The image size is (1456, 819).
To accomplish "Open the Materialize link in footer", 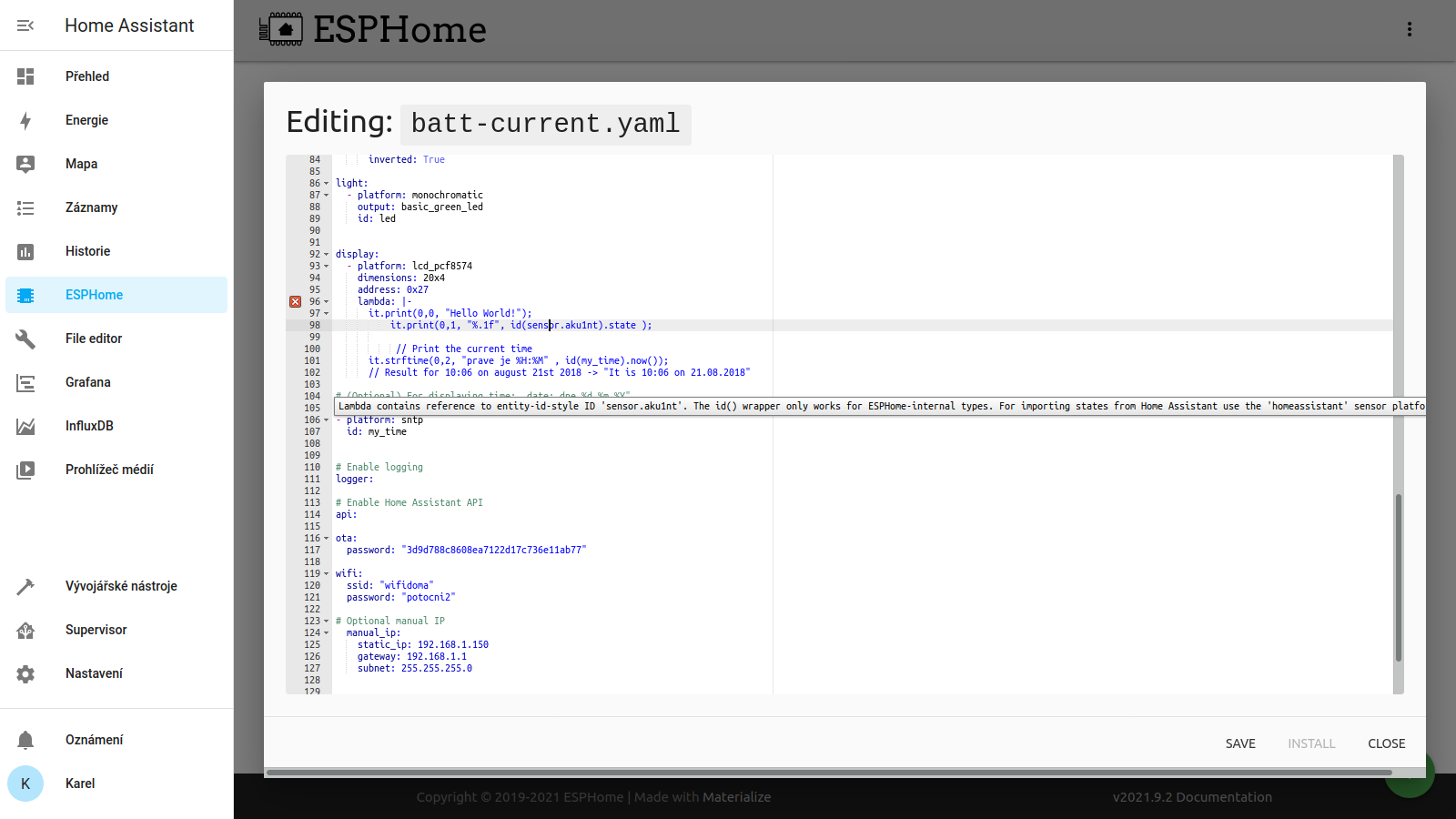I will click(736, 797).
